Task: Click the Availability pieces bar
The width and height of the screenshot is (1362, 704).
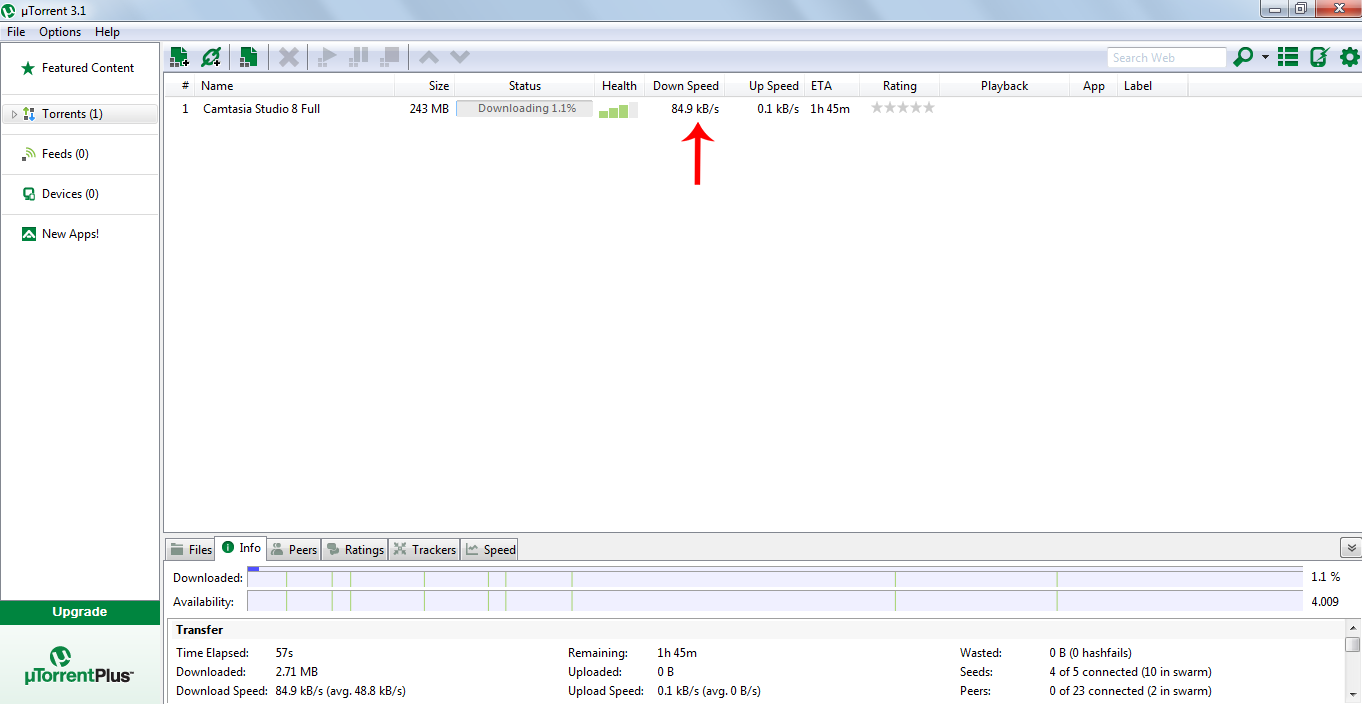Action: pyautogui.click(x=775, y=601)
